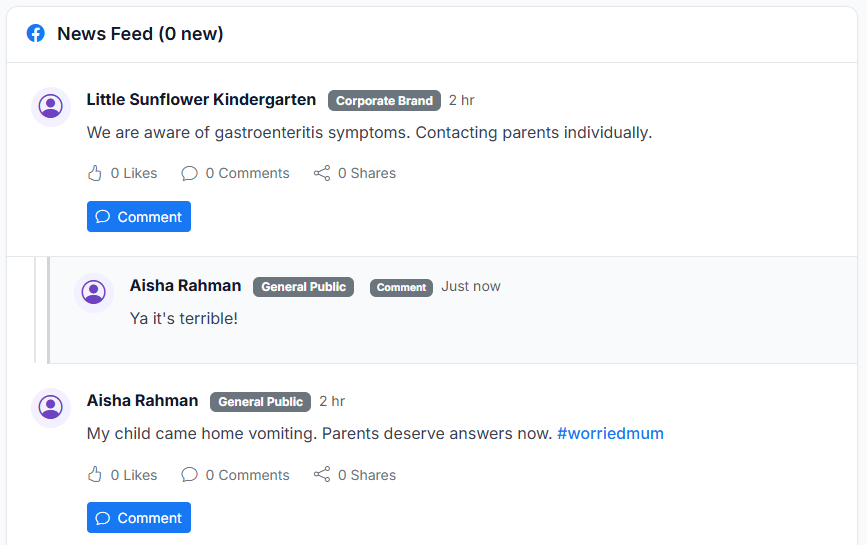
Task: Open comments count on Aisha Rahman's post
Action: 235,475
